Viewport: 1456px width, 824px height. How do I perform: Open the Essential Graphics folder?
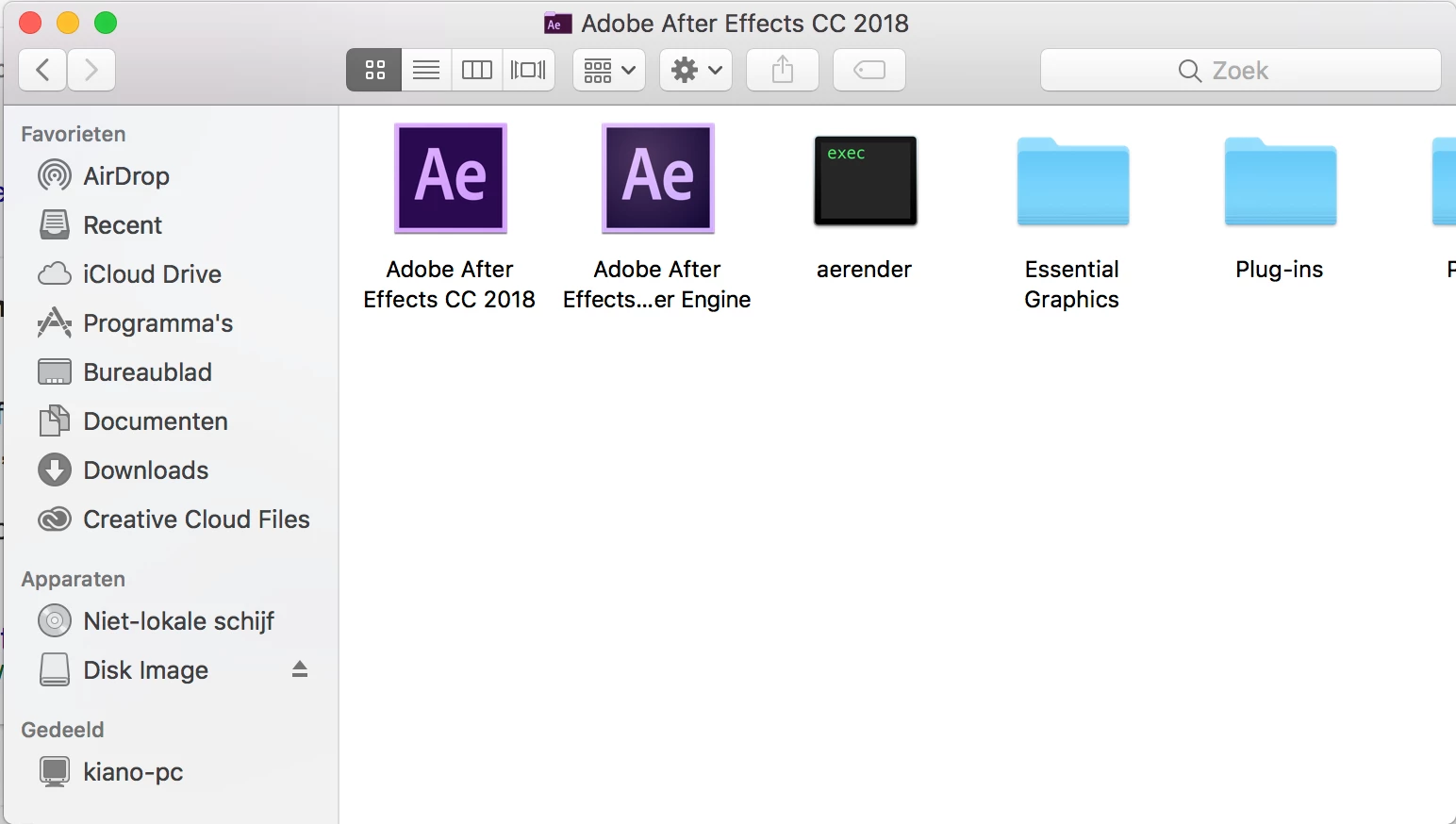[x=1073, y=181]
